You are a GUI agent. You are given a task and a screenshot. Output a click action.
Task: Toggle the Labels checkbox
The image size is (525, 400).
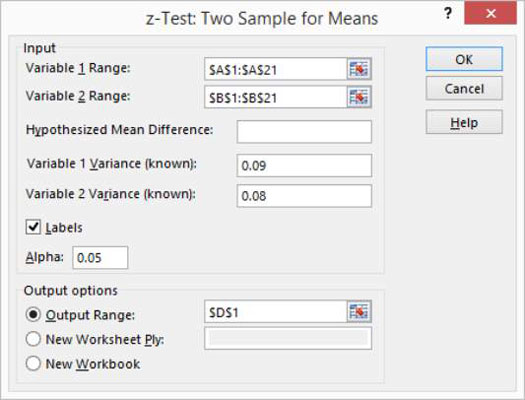[33, 227]
